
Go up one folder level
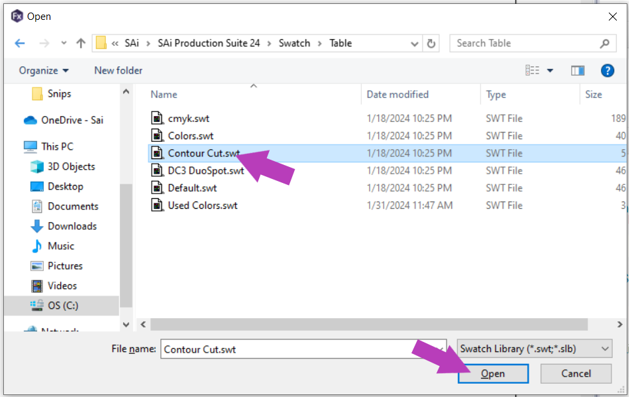coord(81,43)
